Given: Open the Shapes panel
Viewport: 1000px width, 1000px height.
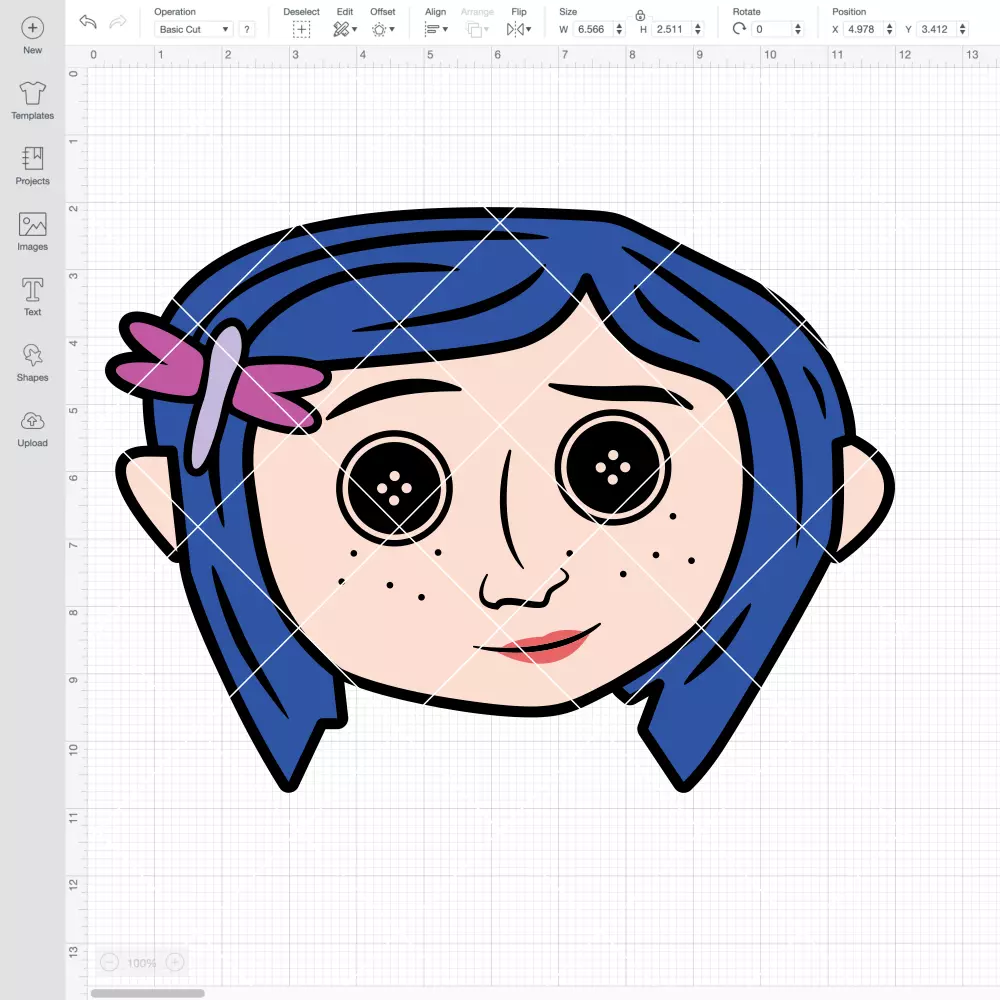Looking at the screenshot, I should [33, 363].
